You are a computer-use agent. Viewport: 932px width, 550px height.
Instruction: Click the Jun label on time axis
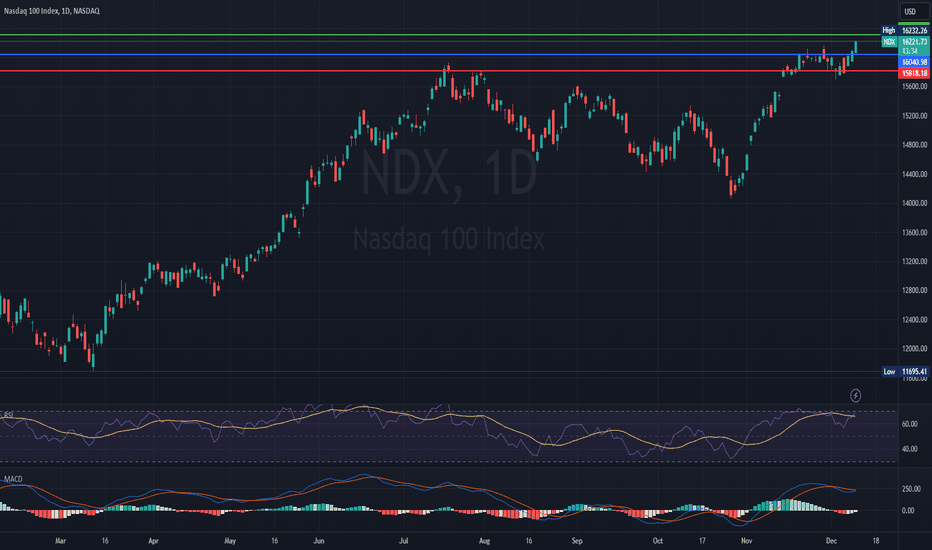pos(319,541)
